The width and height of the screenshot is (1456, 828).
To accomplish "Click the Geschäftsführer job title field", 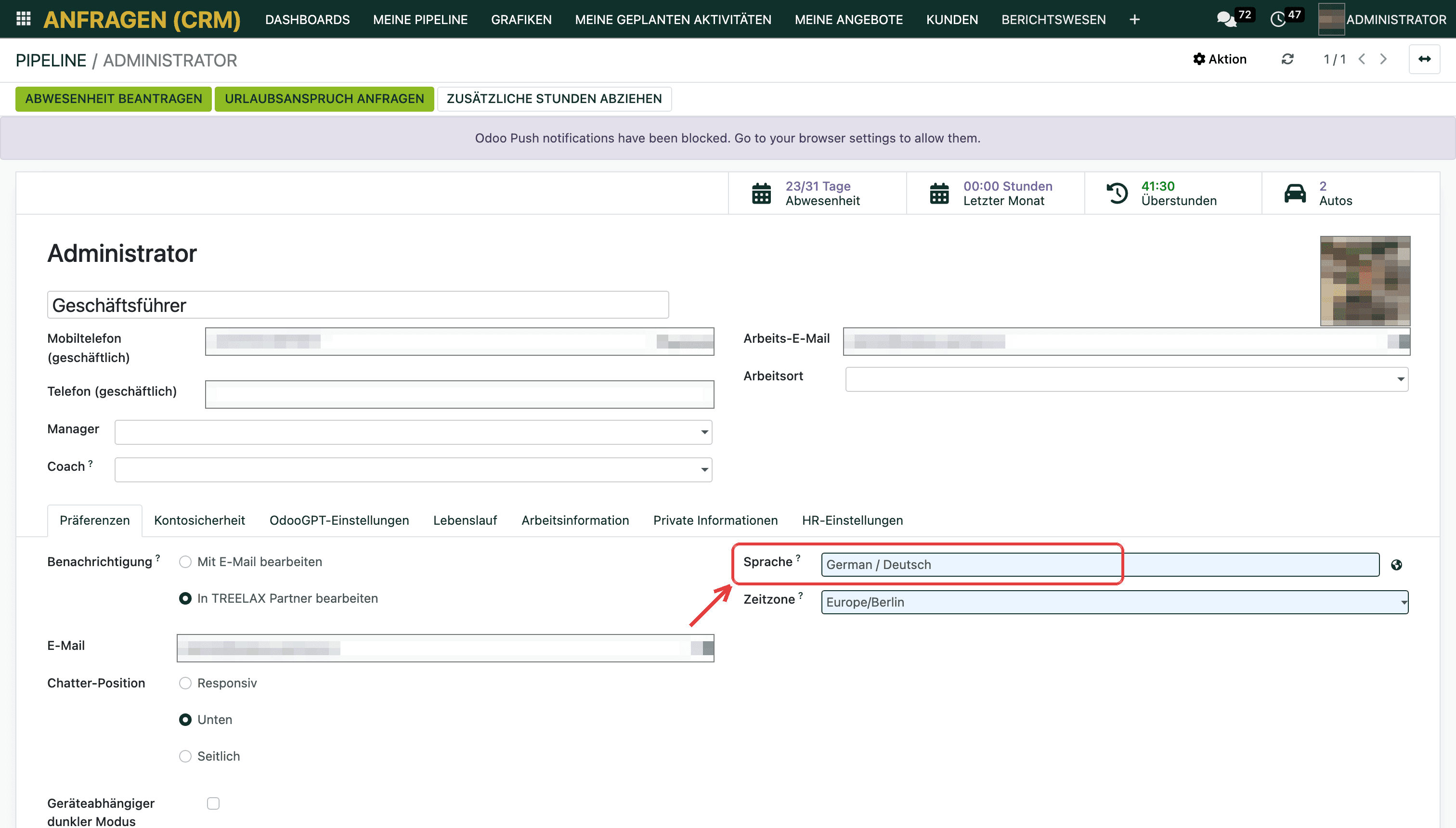I will coord(358,305).
